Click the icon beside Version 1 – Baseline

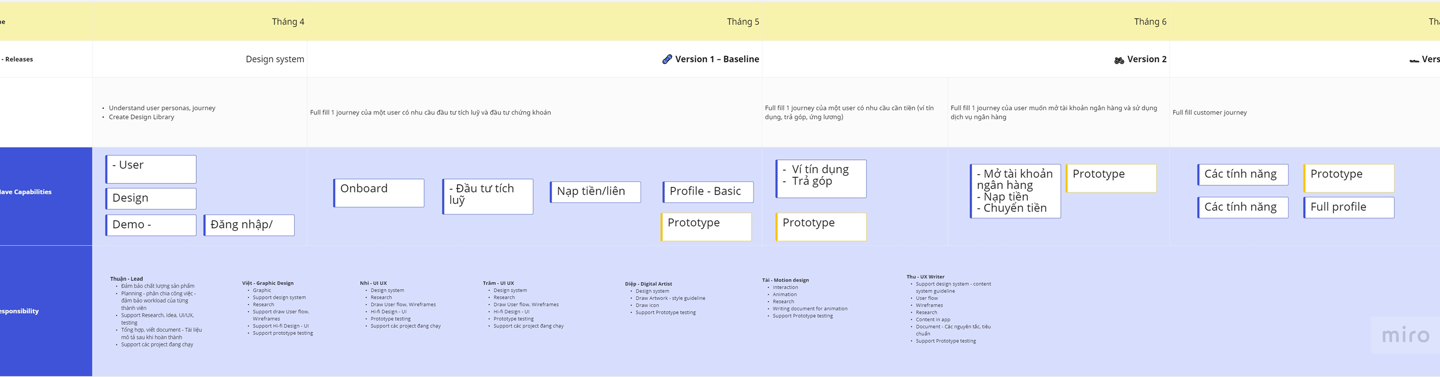coord(667,59)
